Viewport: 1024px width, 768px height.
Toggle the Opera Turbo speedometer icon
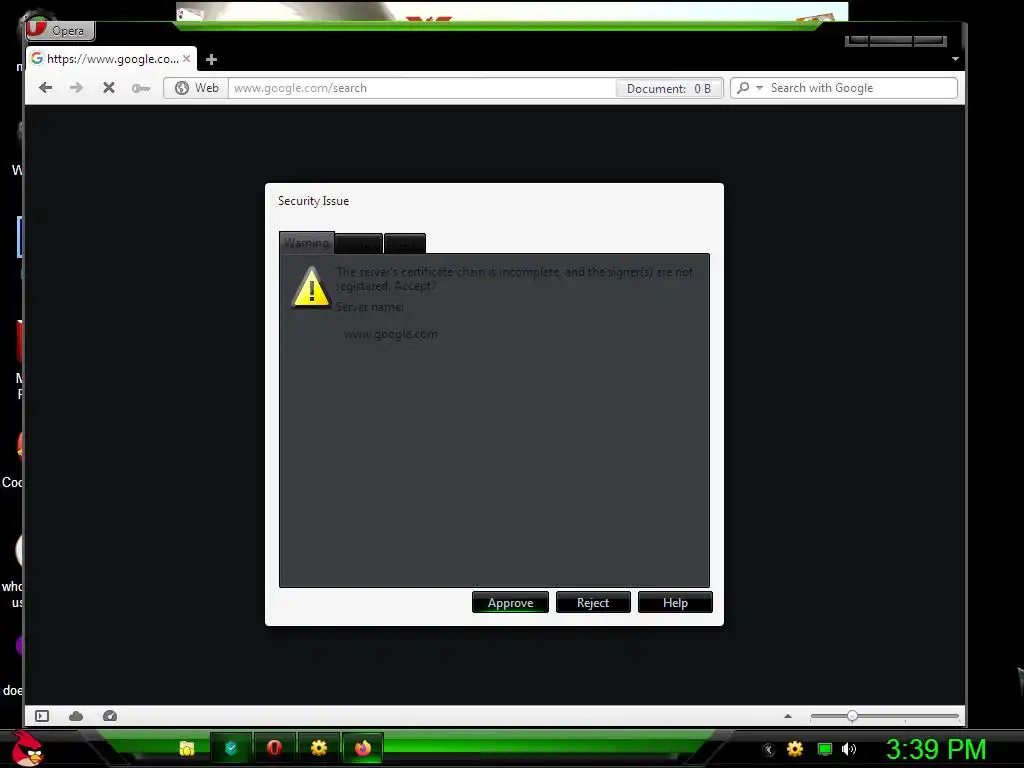[110, 716]
